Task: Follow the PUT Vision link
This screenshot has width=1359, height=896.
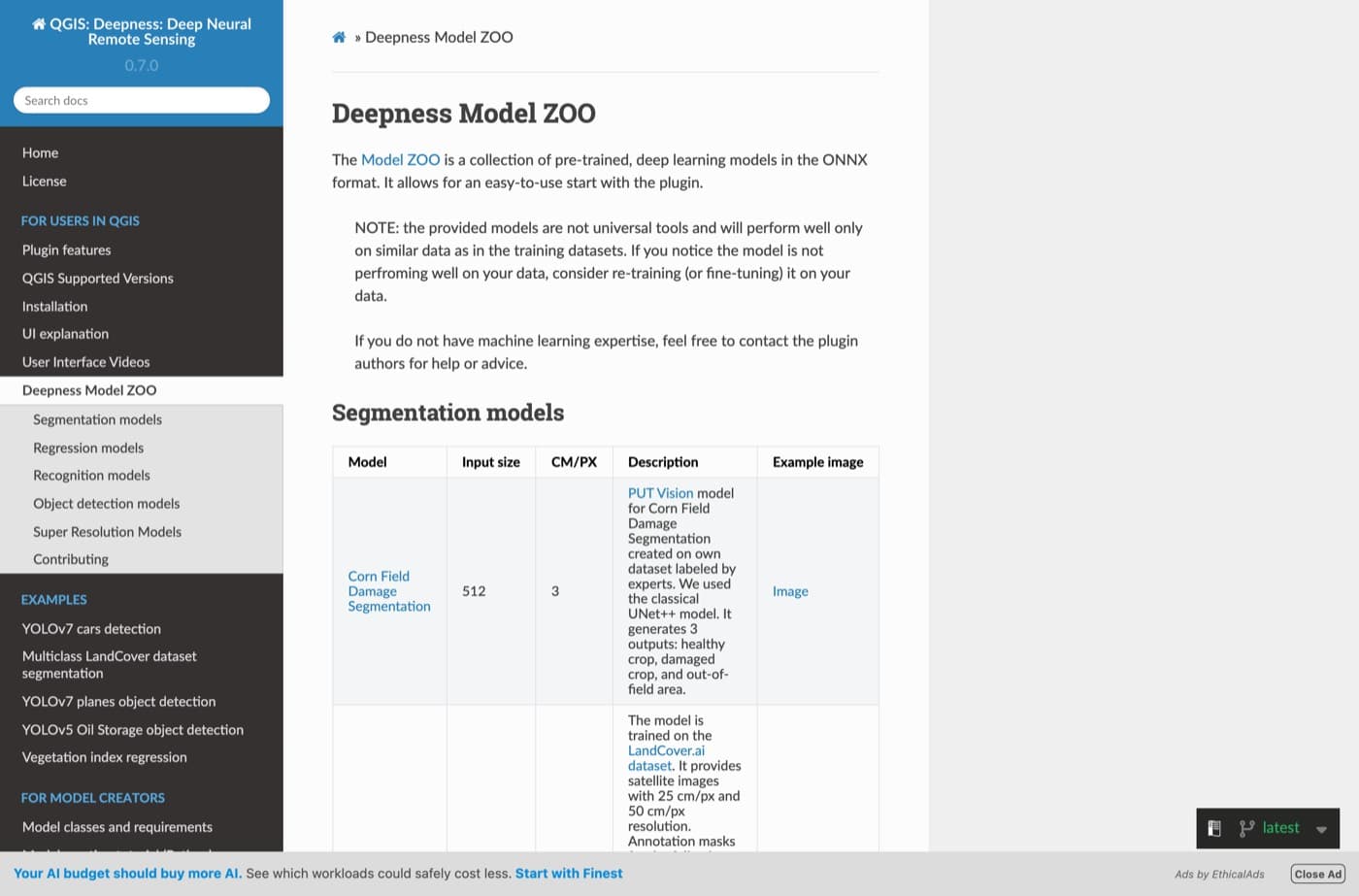Action: pyautogui.click(x=660, y=493)
